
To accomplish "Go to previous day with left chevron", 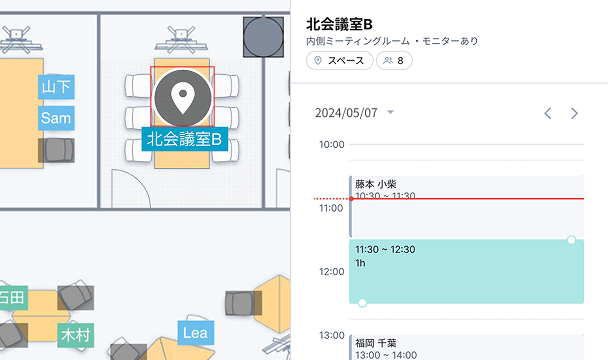I will tap(548, 113).
